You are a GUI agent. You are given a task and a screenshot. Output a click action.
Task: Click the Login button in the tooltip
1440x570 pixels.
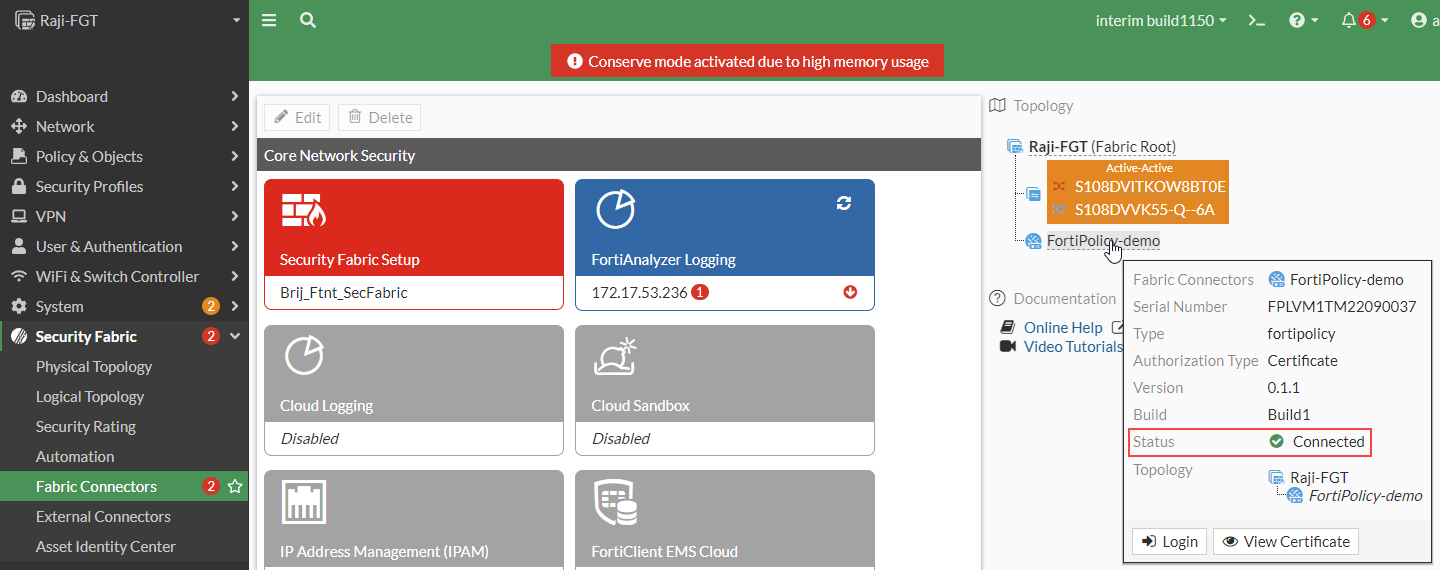pyautogui.click(x=1169, y=541)
